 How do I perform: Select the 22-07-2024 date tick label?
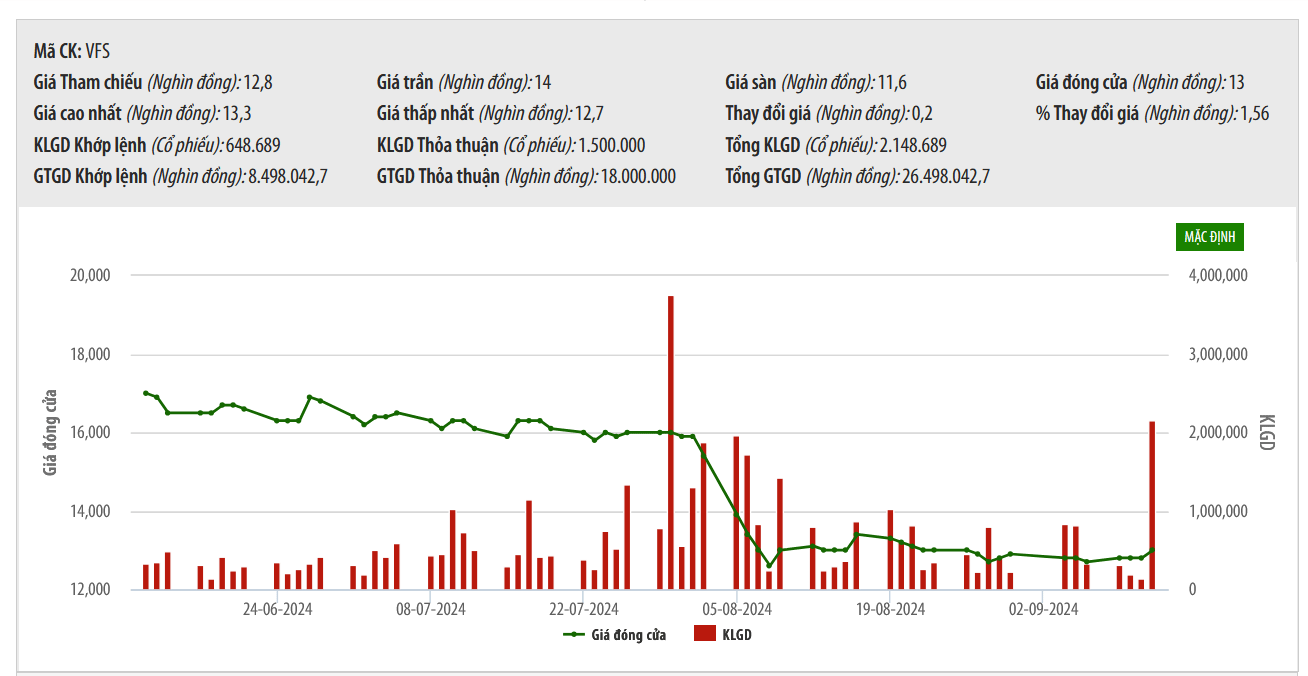coord(585,608)
